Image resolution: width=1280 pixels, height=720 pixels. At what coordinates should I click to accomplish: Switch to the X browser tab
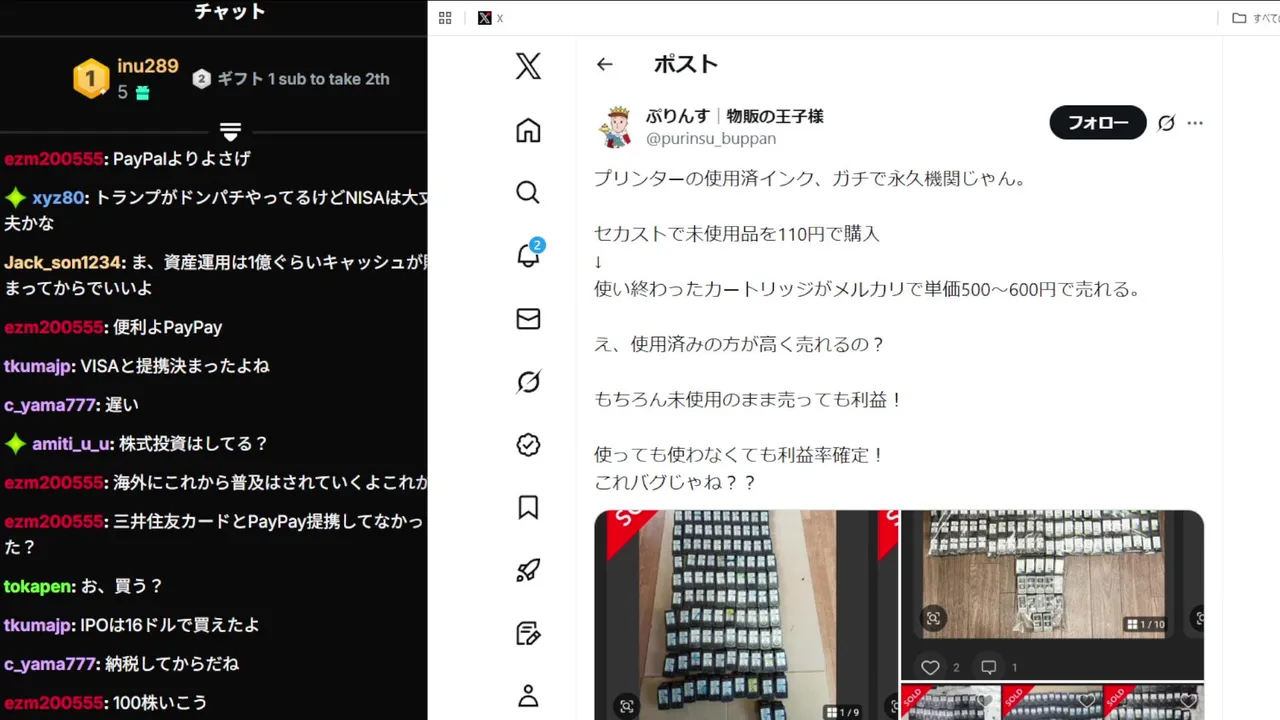point(490,18)
